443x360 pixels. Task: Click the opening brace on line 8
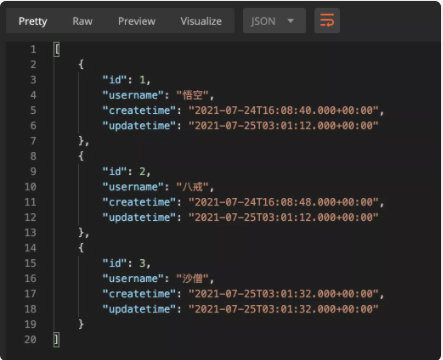81,156
